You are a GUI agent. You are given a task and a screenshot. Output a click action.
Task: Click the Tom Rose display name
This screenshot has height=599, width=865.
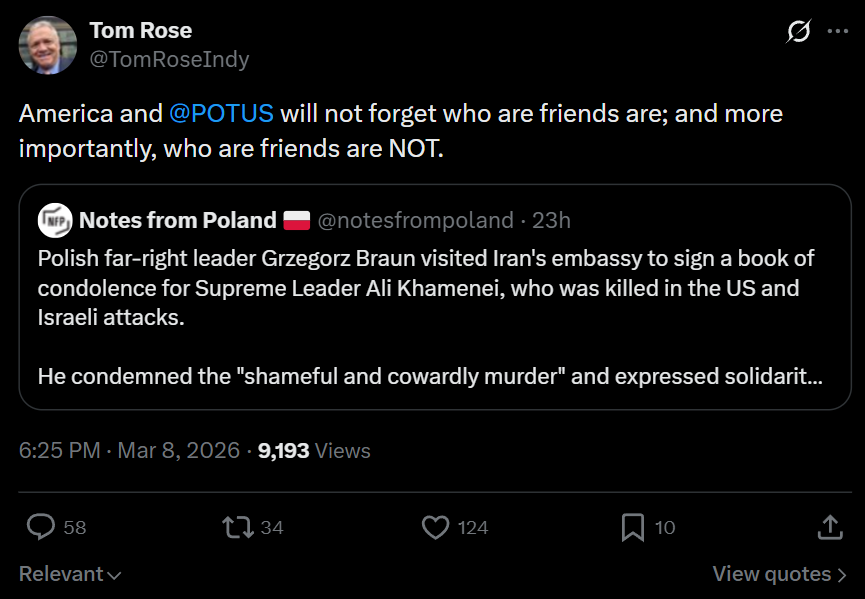(140, 31)
